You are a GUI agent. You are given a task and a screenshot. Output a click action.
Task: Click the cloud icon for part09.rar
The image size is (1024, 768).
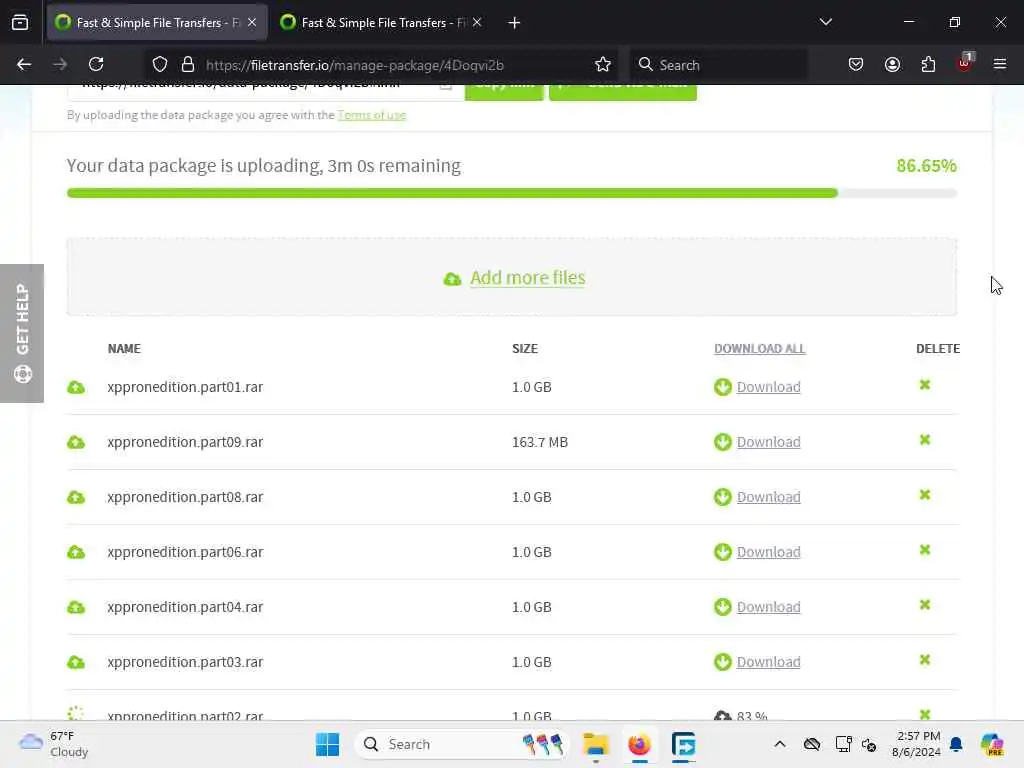(76, 442)
